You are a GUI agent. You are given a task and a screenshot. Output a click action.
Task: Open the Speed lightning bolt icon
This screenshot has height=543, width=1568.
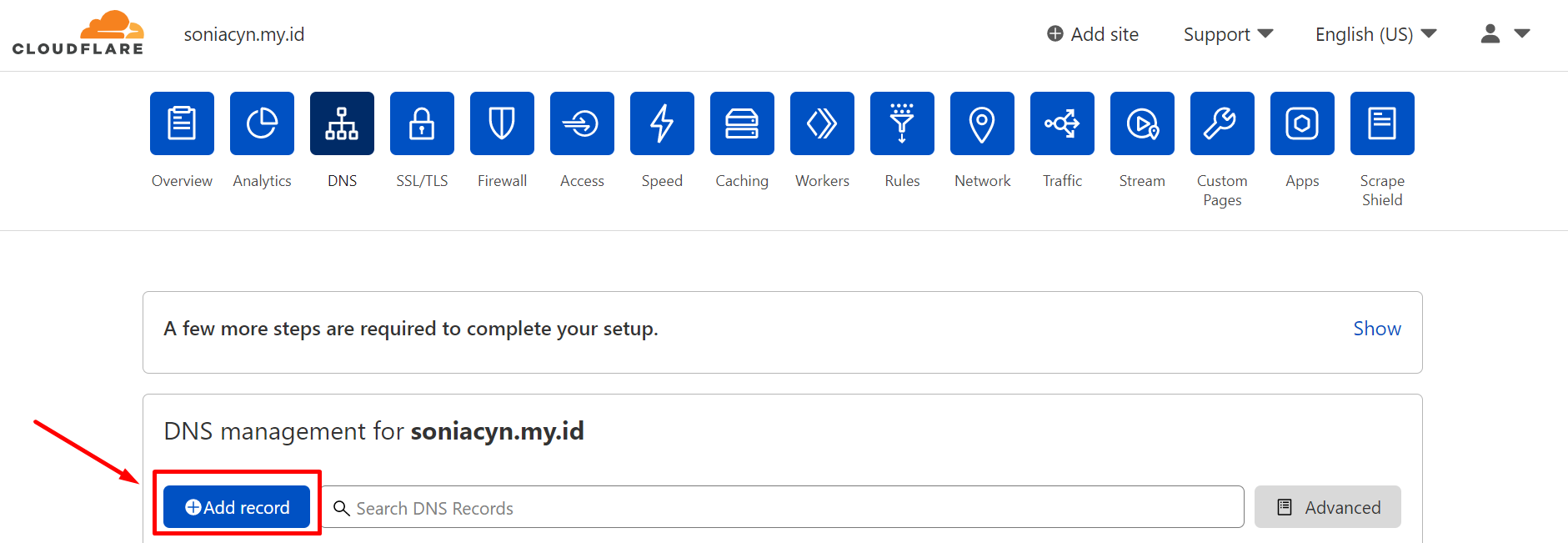[x=662, y=123]
